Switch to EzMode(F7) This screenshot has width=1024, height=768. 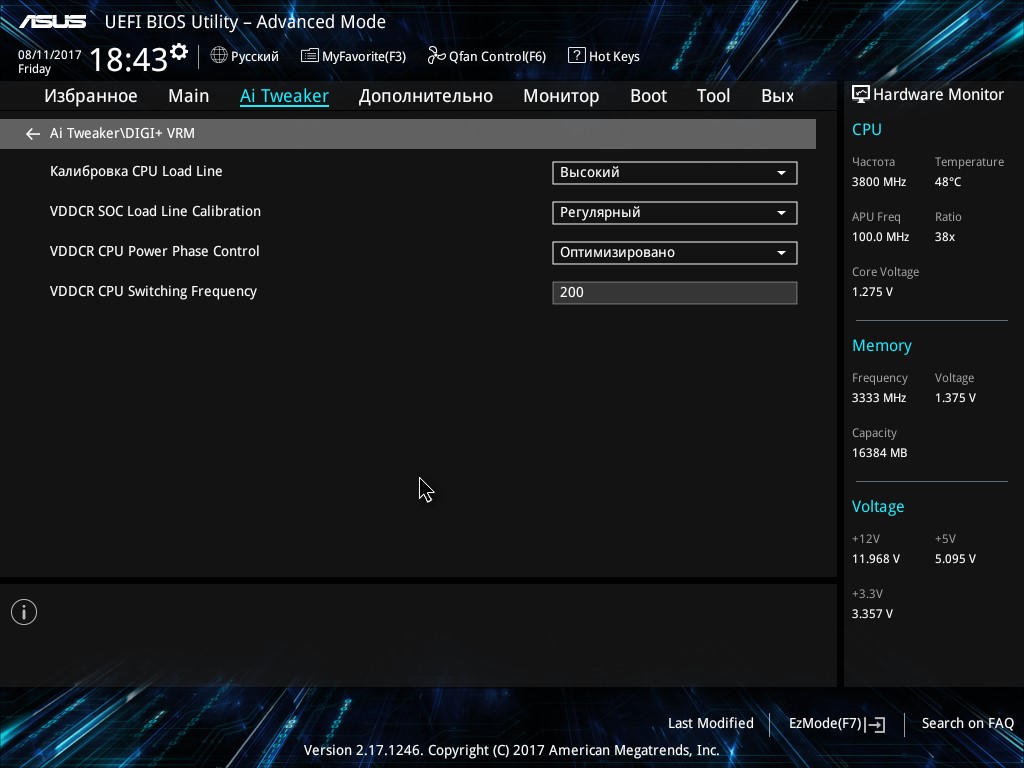pos(825,723)
